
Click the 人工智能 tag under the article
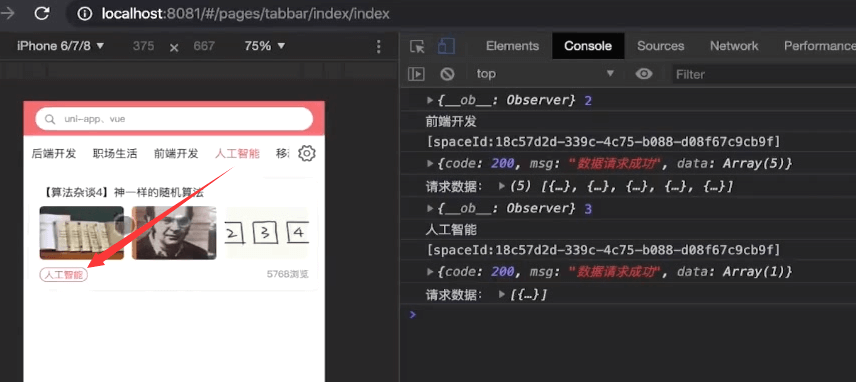coord(64,275)
